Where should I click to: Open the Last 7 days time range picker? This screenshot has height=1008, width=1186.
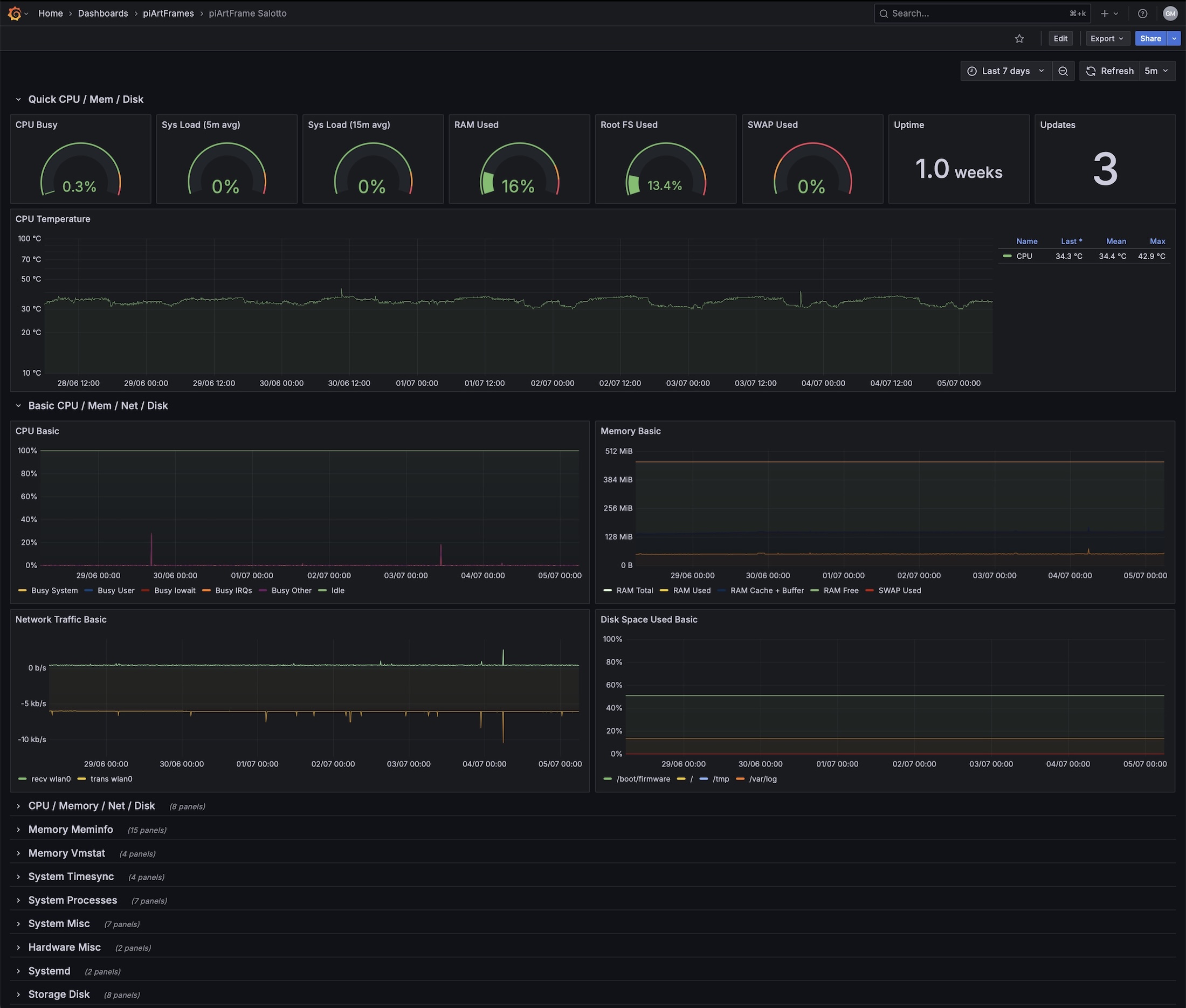click(1006, 71)
